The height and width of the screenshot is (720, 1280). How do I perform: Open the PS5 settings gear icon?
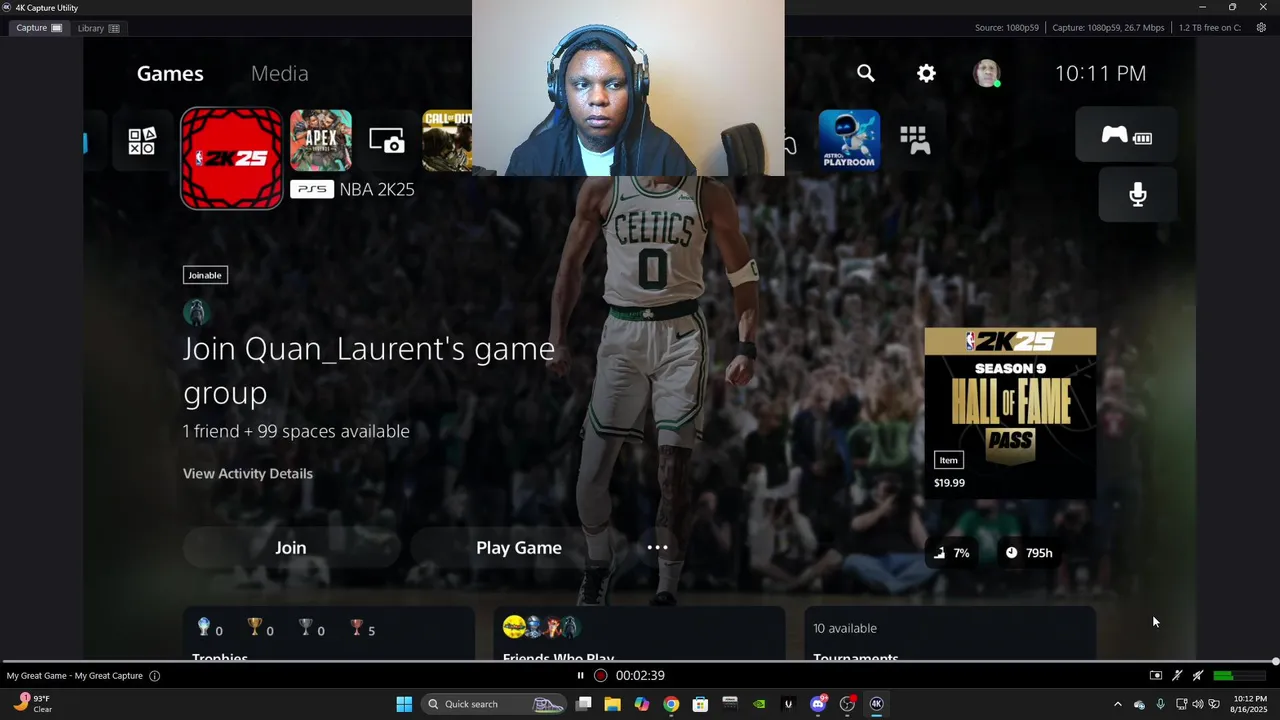(x=927, y=73)
